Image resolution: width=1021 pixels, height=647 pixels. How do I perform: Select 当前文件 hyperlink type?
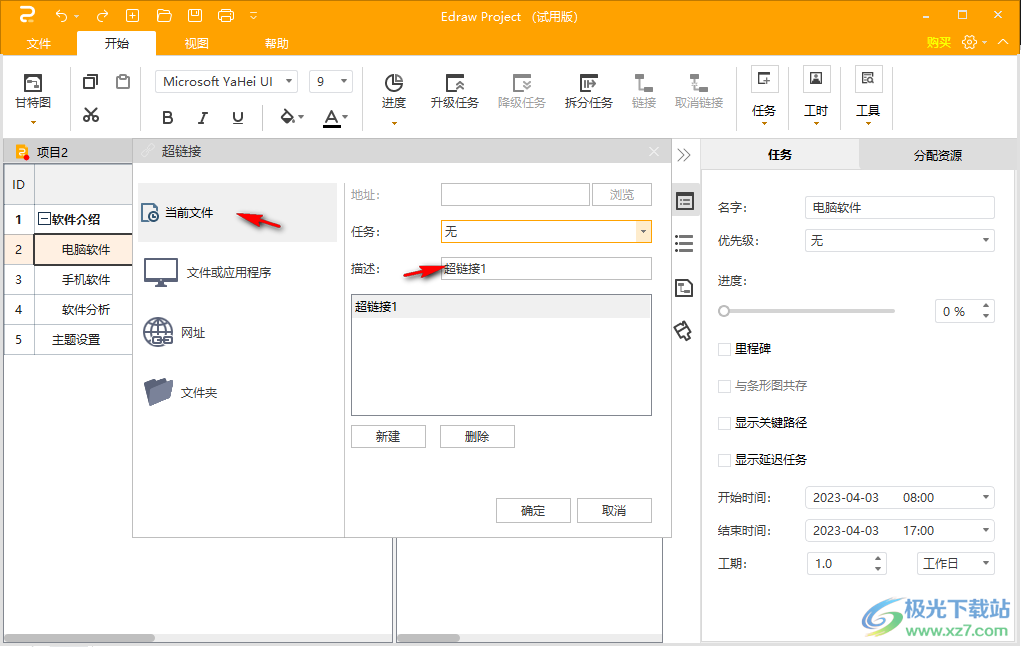coord(237,213)
